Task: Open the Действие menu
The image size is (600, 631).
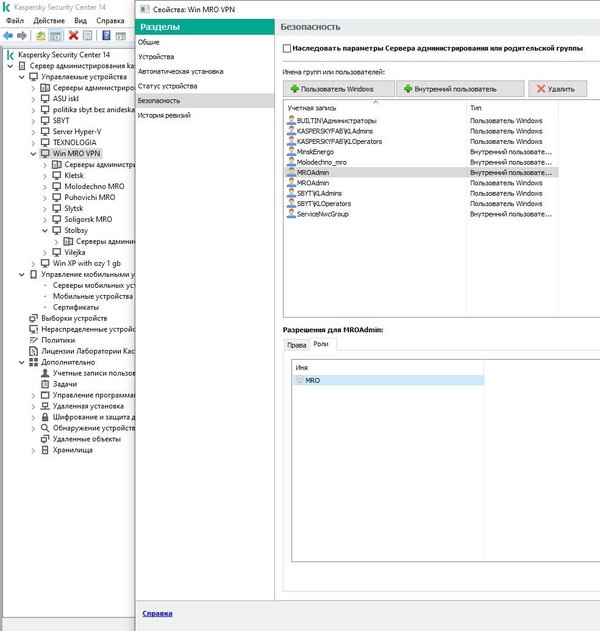Action: coord(48,20)
